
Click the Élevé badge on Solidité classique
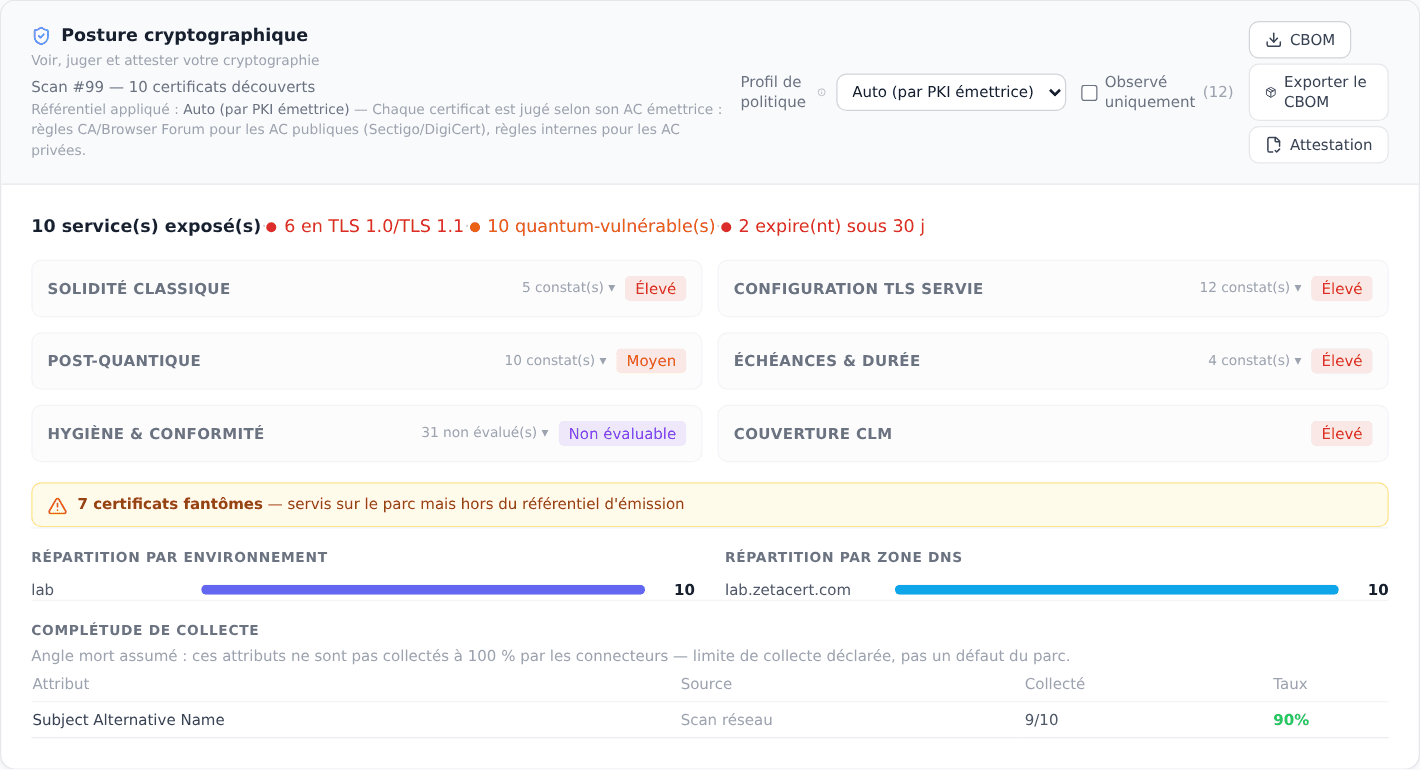coord(656,289)
